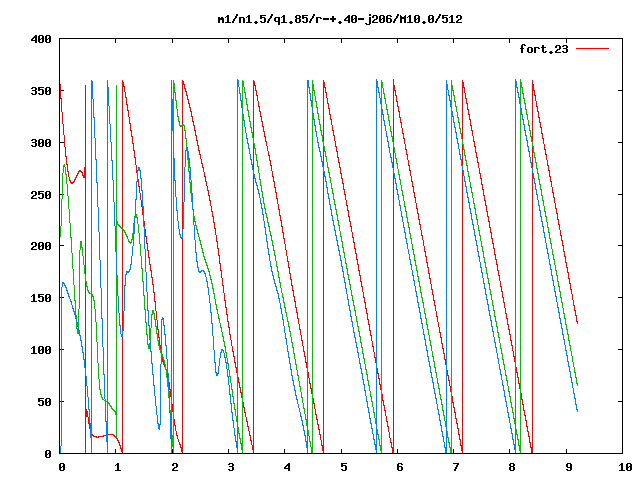Click x-axis label 3
640x480 pixels.
pos(231,467)
